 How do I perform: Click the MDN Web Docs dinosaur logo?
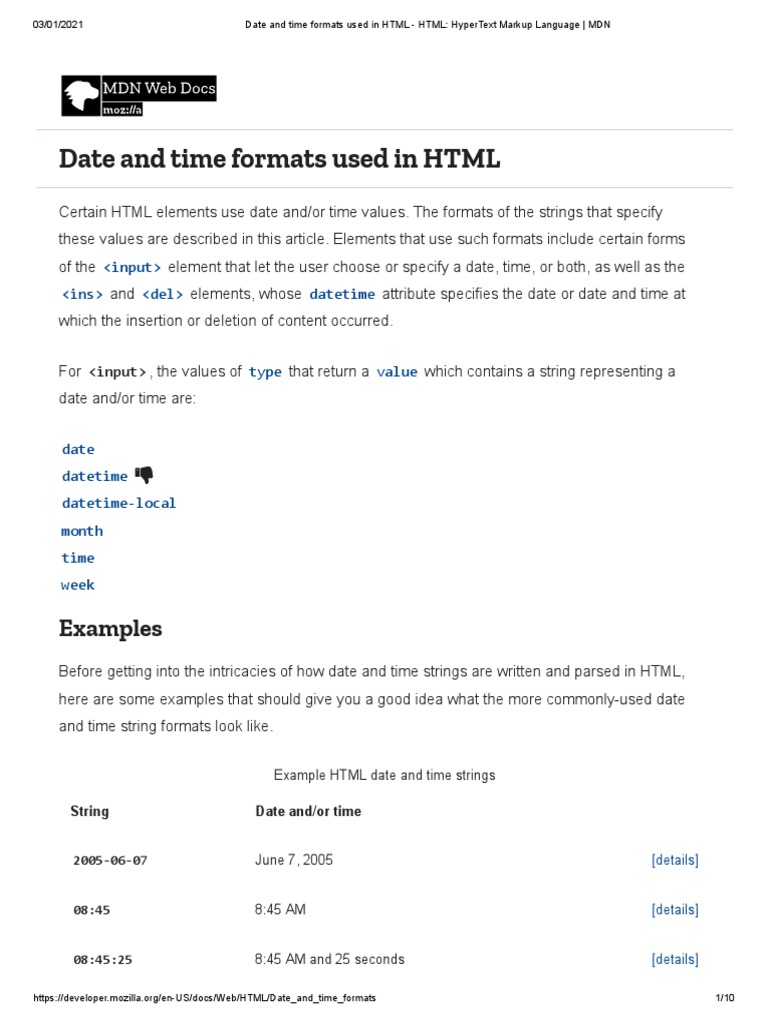click(80, 96)
